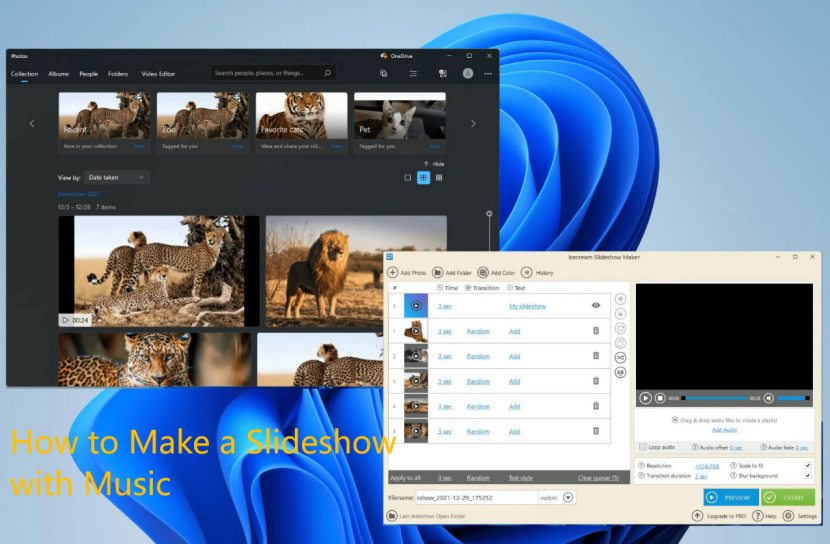830x544 pixels.
Task: Hide the Photos highlights row
Action: pos(434,164)
